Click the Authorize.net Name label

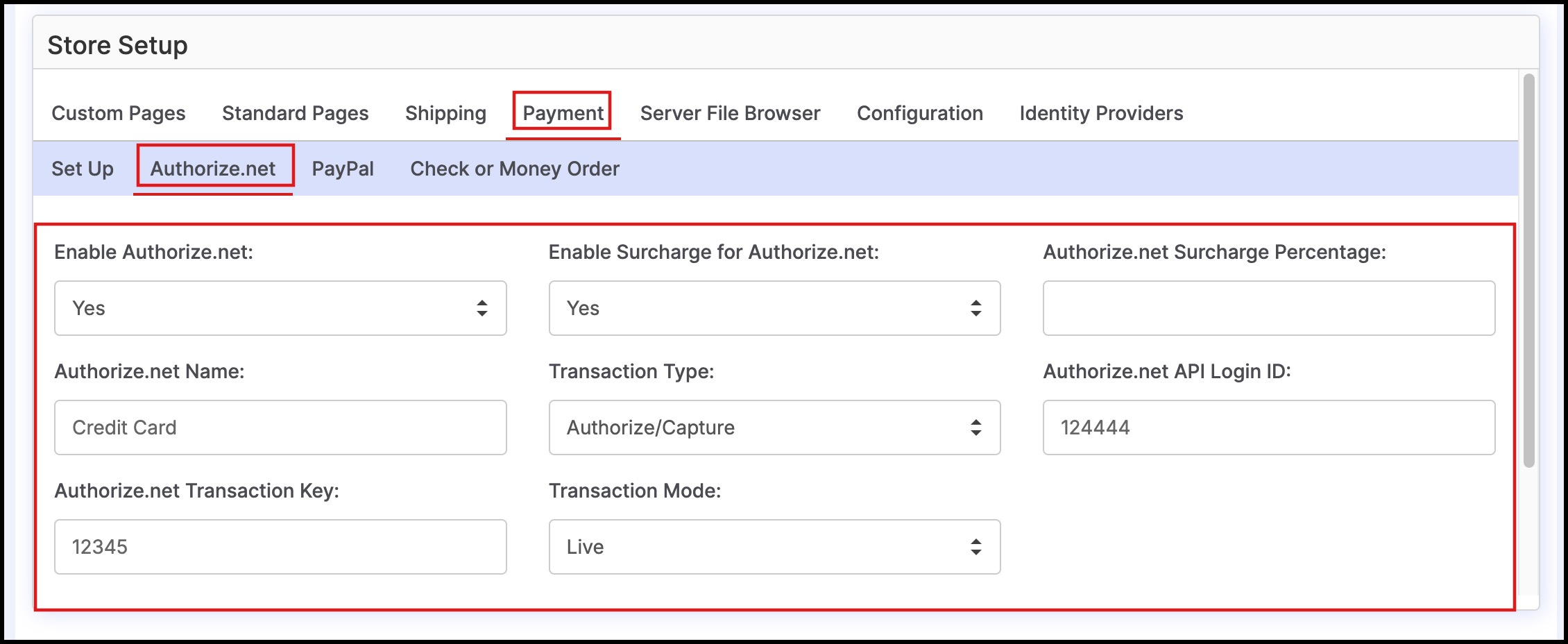coord(149,371)
